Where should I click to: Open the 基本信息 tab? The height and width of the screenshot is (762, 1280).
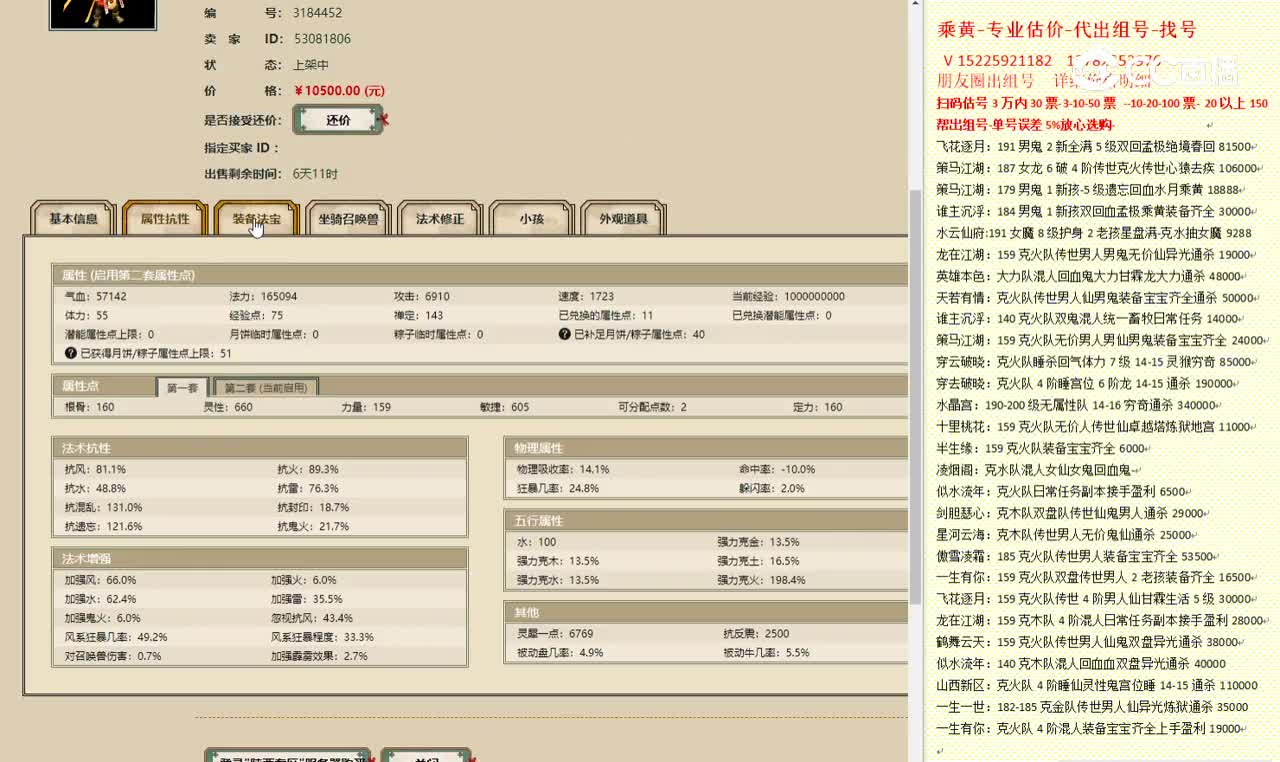click(x=73, y=219)
